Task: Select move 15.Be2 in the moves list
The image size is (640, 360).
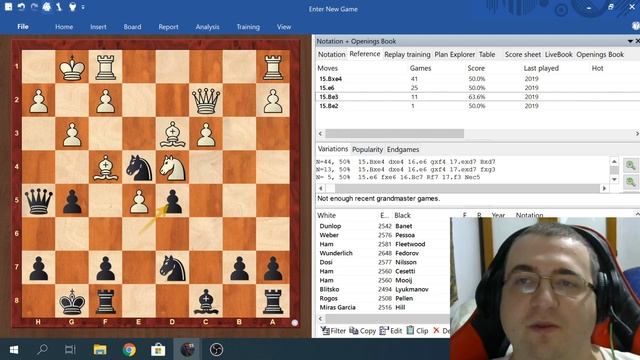Action: (478, 106)
